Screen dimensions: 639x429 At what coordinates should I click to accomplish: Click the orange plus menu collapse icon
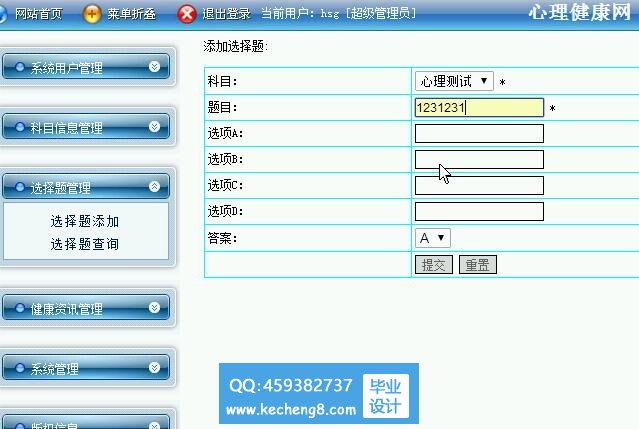pos(92,14)
